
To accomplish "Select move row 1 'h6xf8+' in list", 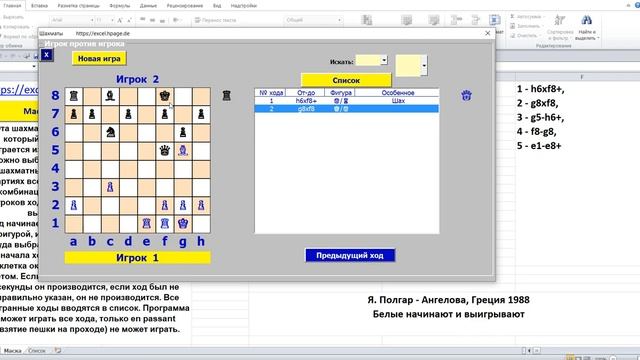I will (347, 101).
